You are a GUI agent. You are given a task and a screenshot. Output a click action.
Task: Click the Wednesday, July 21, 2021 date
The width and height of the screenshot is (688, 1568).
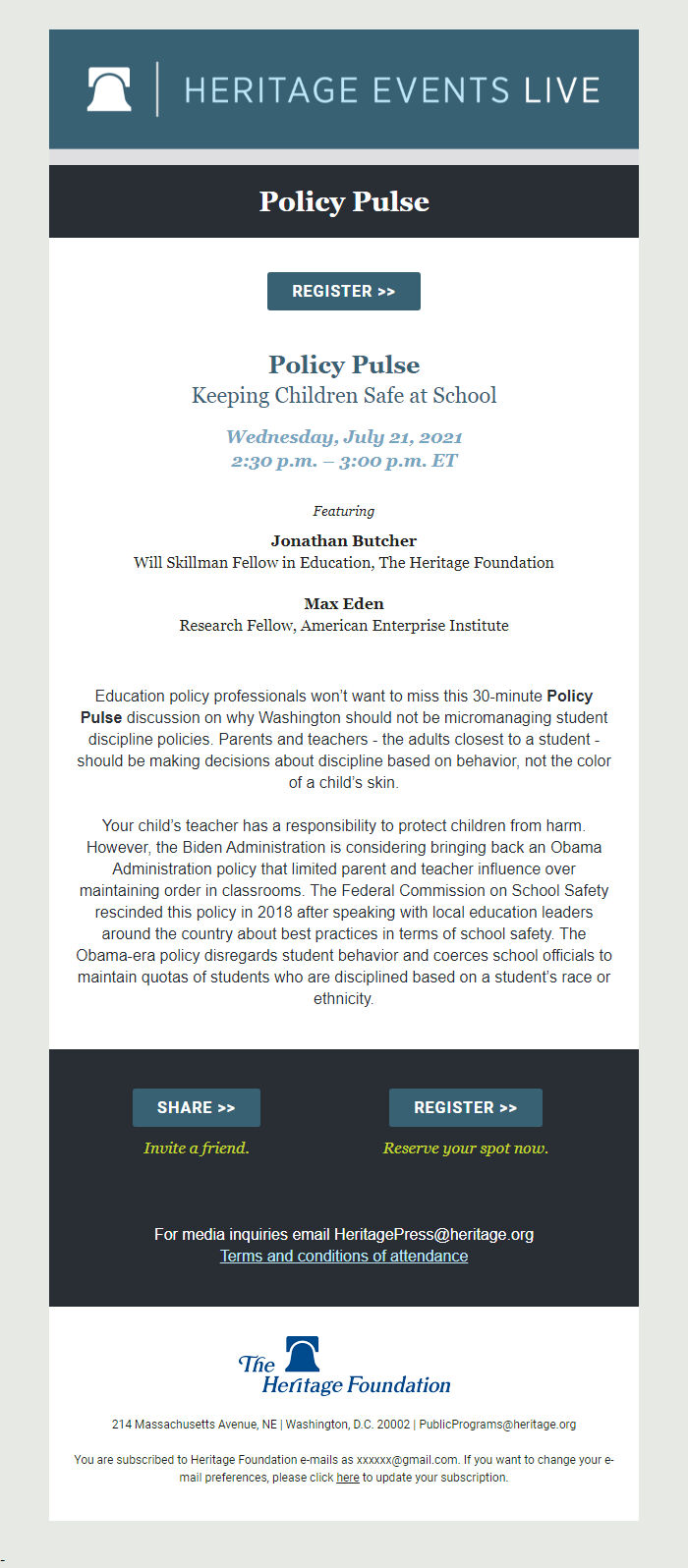[344, 437]
